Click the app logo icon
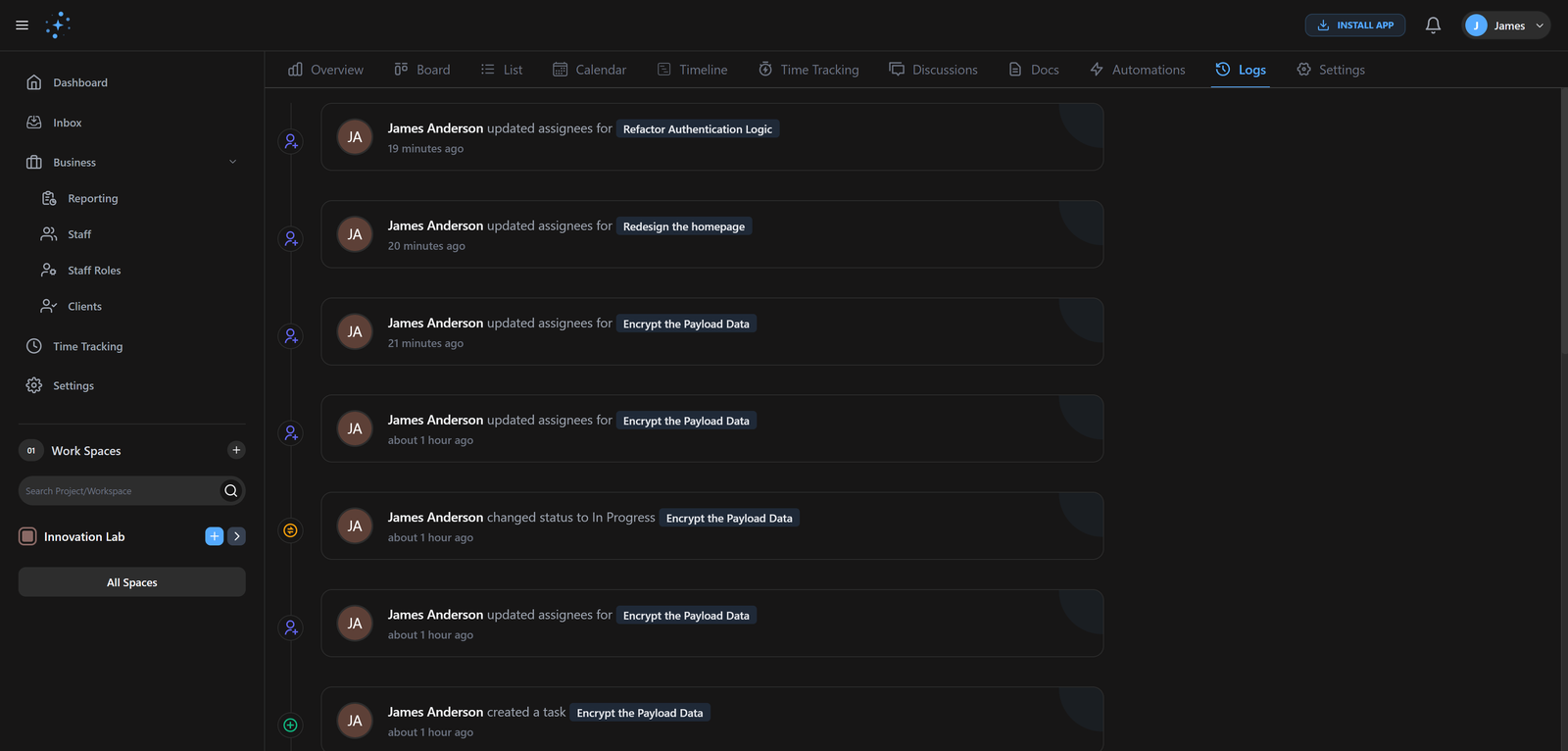This screenshot has height=751, width=1568. point(58,25)
